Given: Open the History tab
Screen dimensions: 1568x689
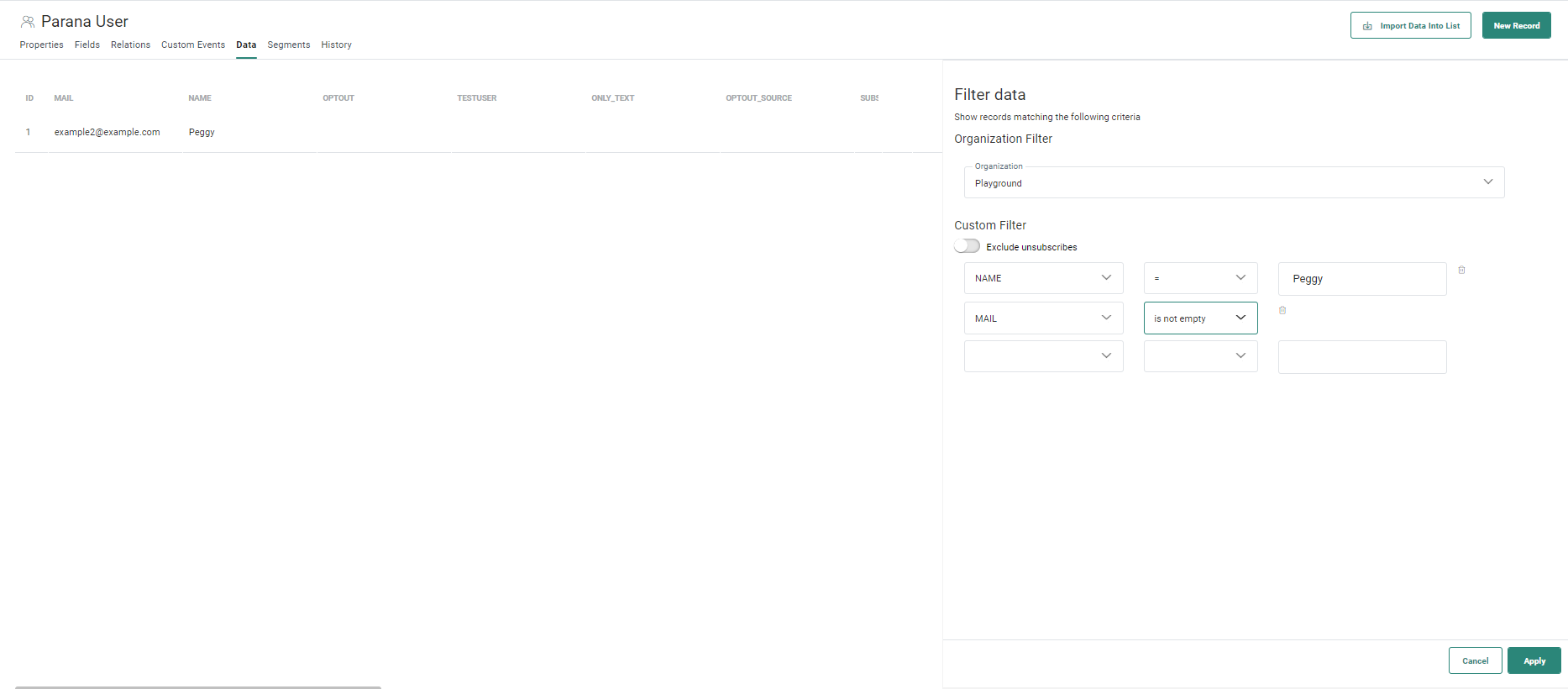Looking at the screenshot, I should (x=336, y=45).
